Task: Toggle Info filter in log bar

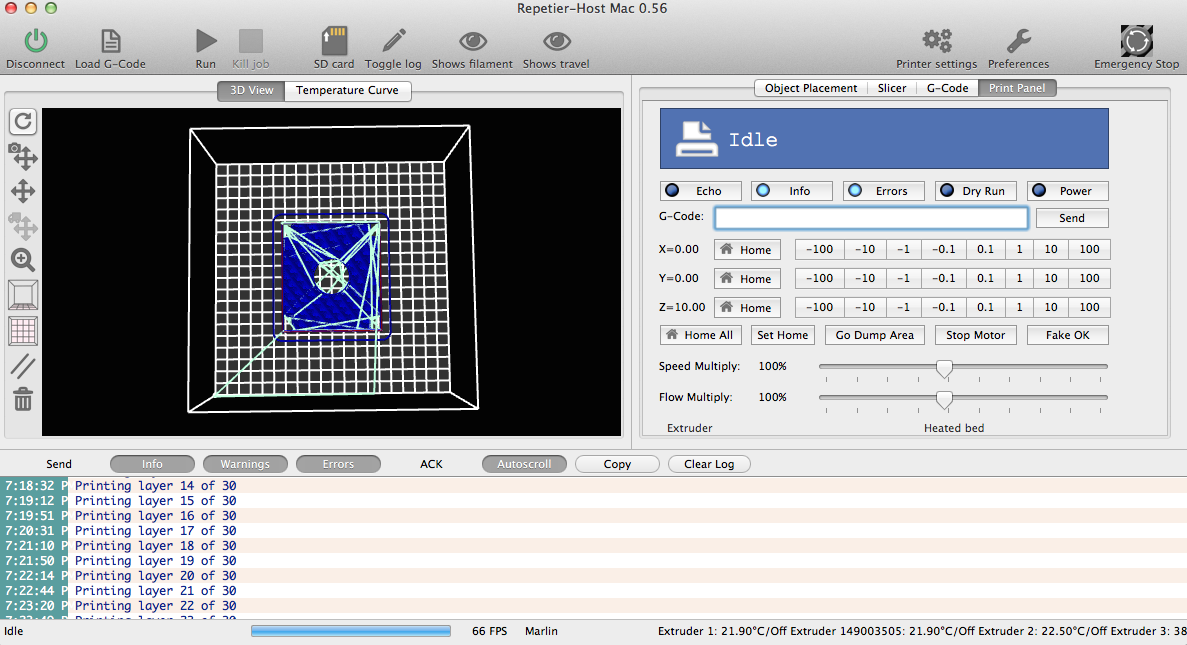Action: coord(152,464)
